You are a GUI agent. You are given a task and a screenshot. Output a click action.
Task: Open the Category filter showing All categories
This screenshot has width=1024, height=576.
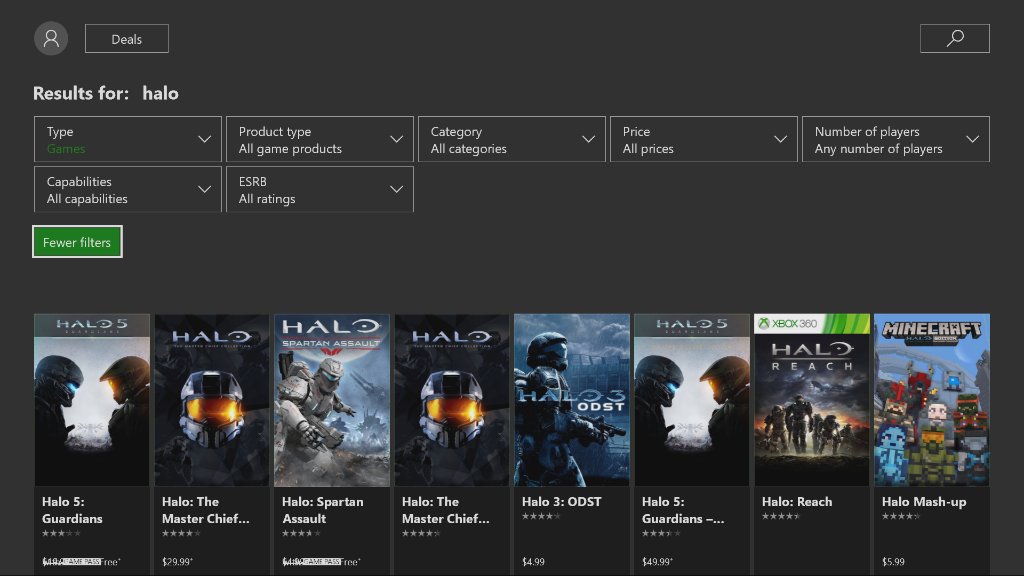click(x=511, y=139)
